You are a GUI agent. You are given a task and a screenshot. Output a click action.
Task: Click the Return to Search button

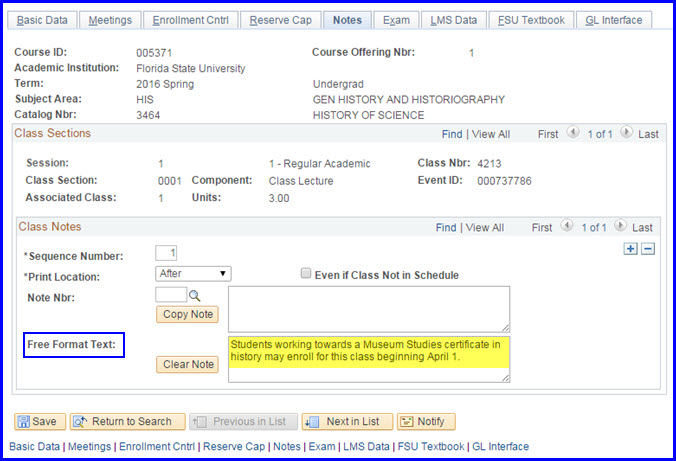point(128,421)
